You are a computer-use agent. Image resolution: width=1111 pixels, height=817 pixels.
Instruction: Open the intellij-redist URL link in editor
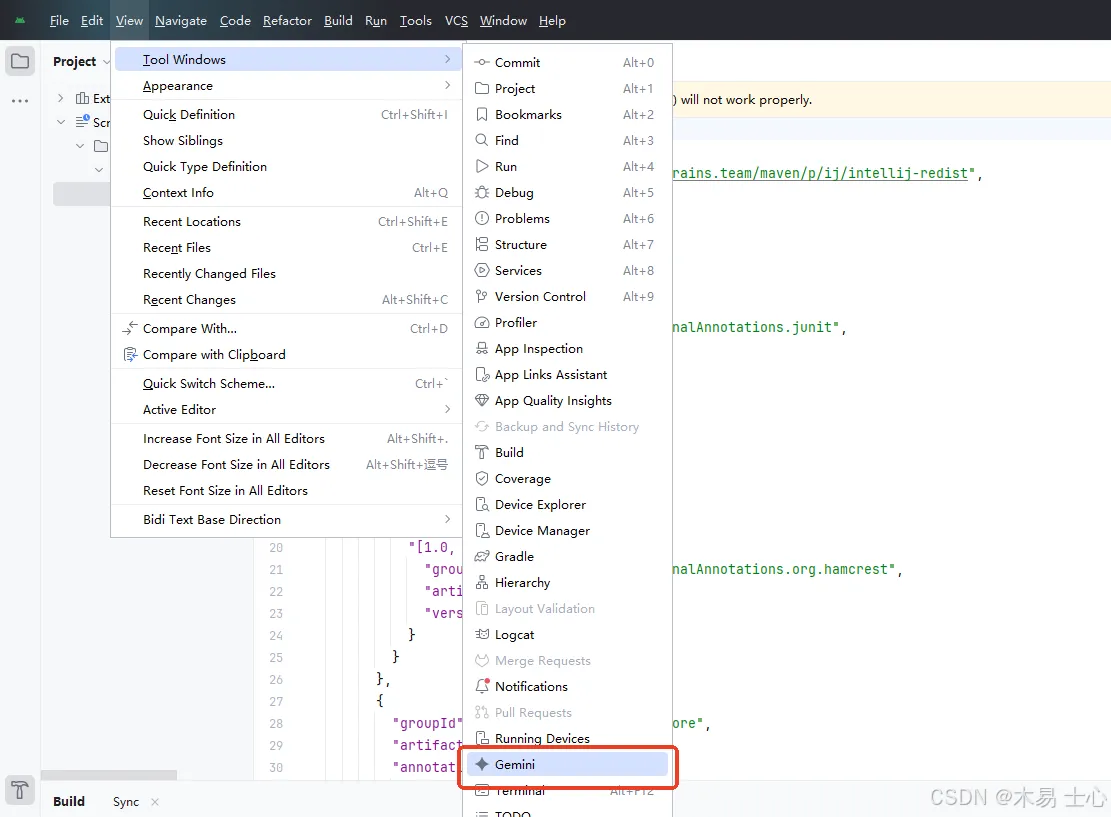click(820, 174)
